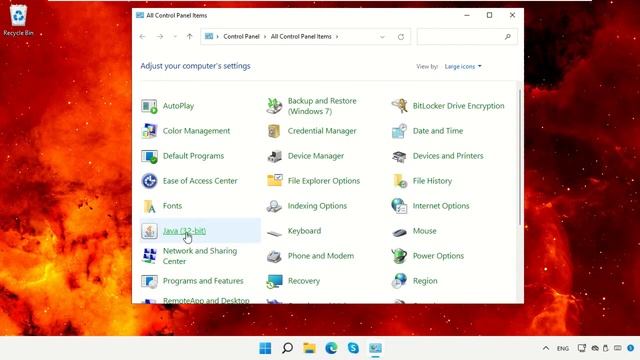Click the search magnifier in Control Panel
Viewport: 640px width, 360px height.
(x=507, y=37)
